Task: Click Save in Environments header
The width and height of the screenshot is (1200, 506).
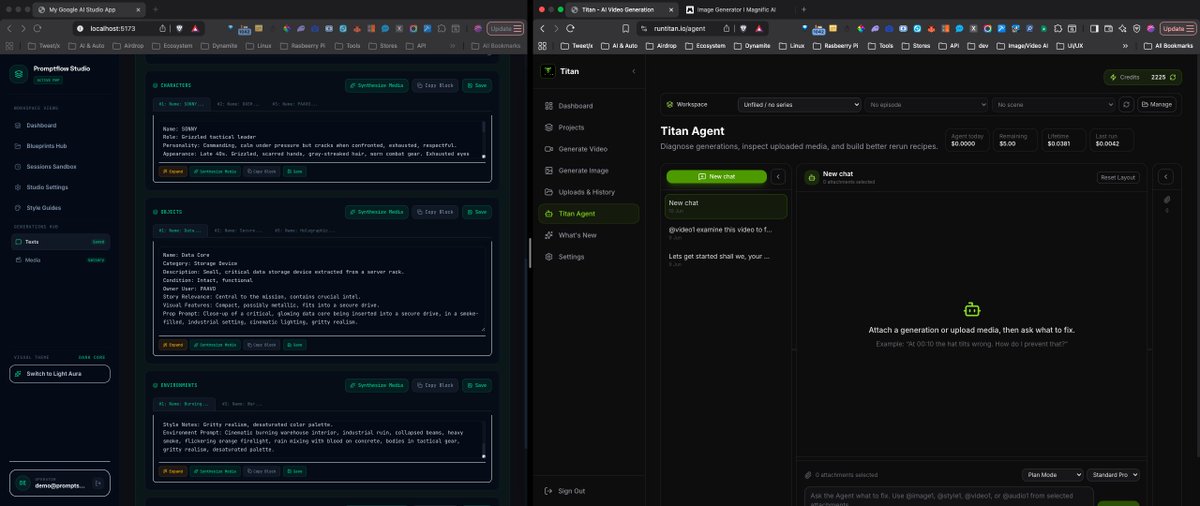Action: pos(477,385)
